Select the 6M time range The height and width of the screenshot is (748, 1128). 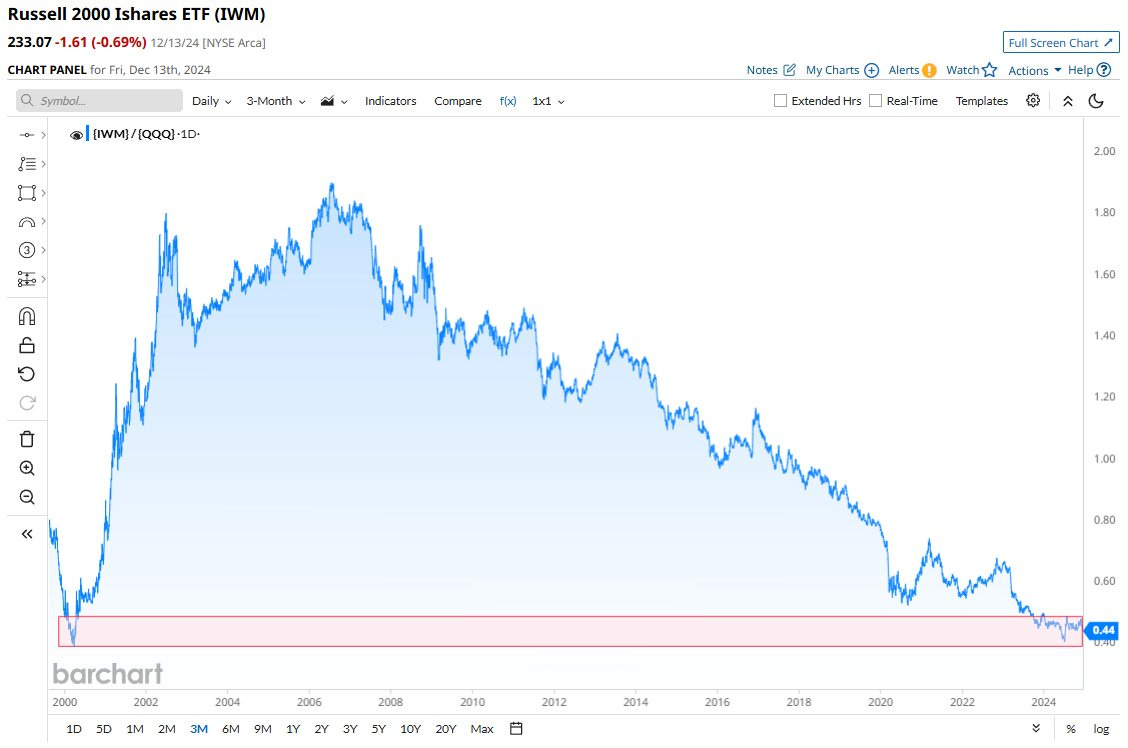coord(230,729)
